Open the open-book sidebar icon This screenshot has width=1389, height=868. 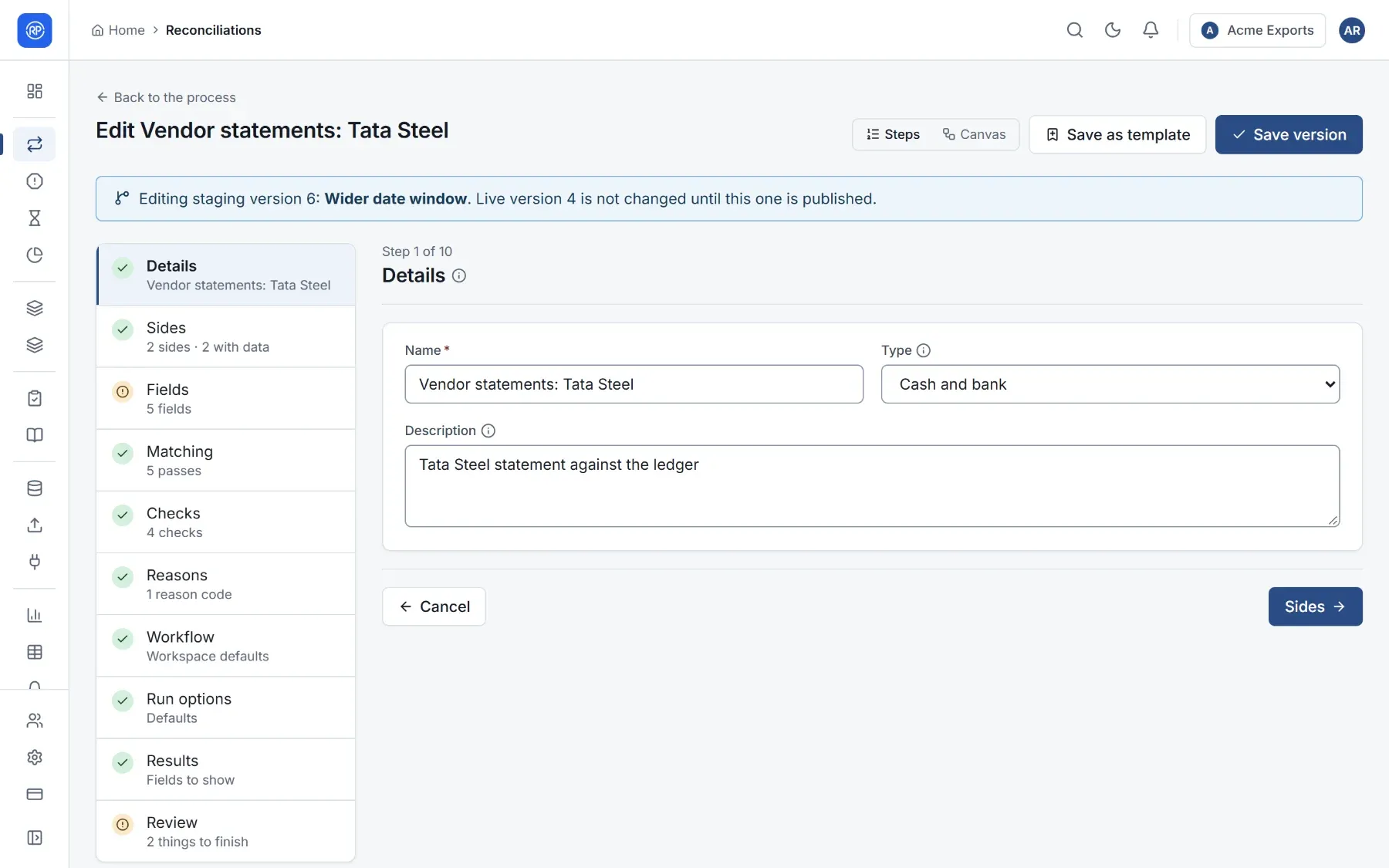tap(34, 435)
